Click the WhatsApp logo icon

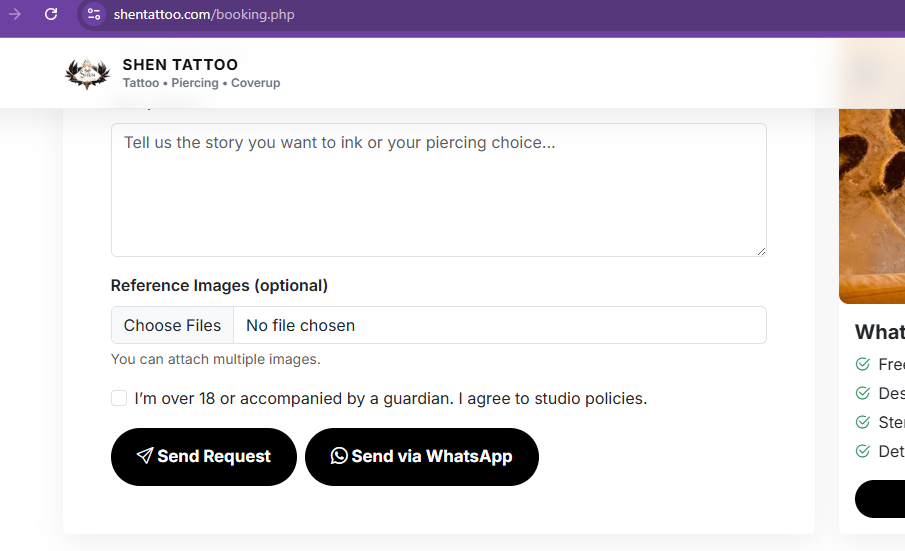coord(339,456)
